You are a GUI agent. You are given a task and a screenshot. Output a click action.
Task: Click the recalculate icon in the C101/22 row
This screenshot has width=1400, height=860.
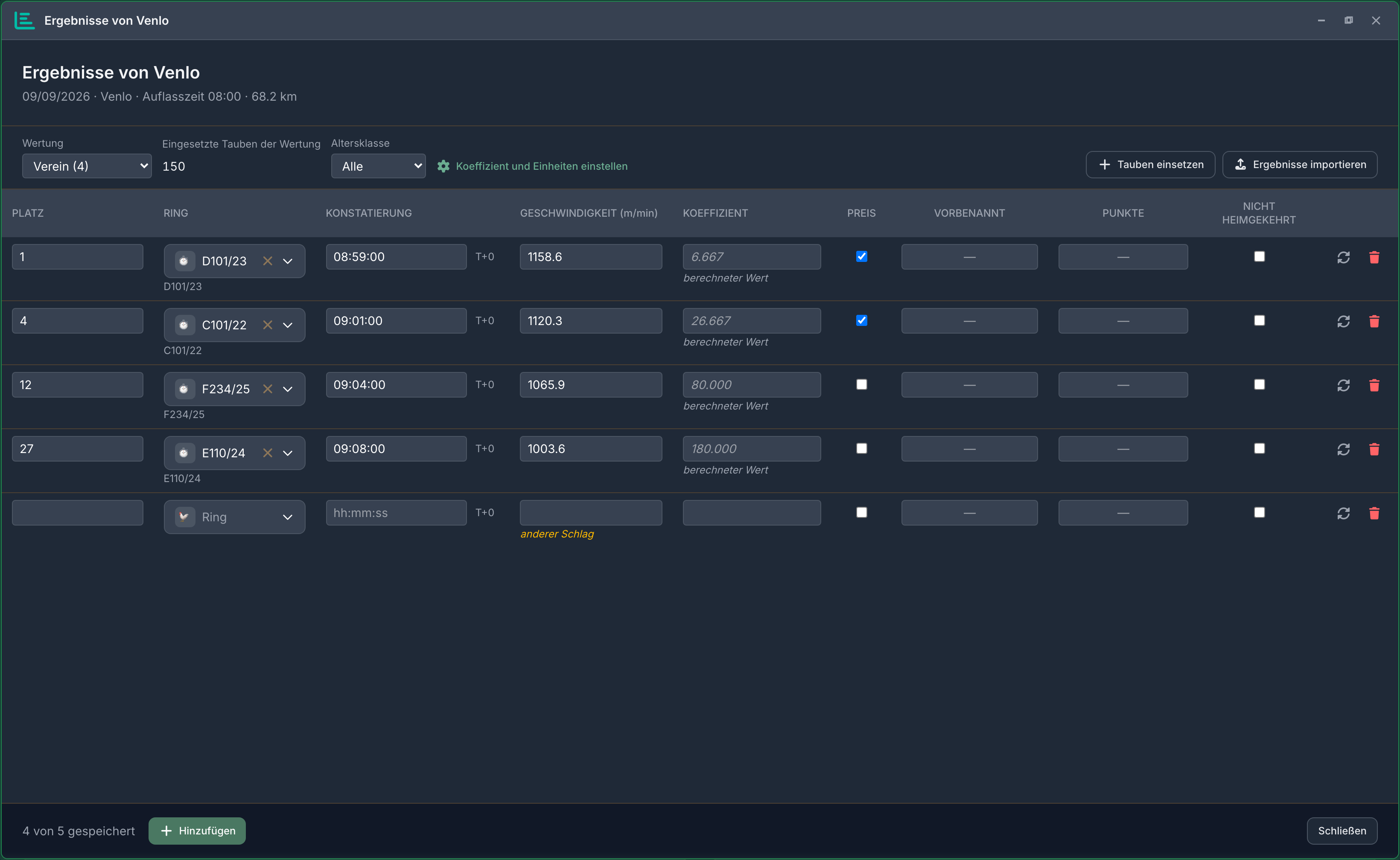[x=1343, y=321]
